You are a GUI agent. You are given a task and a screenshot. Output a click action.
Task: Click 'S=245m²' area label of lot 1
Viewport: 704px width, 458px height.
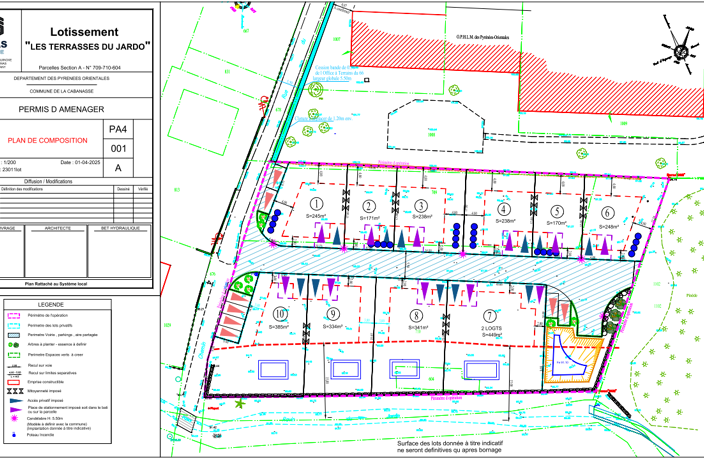316,216
